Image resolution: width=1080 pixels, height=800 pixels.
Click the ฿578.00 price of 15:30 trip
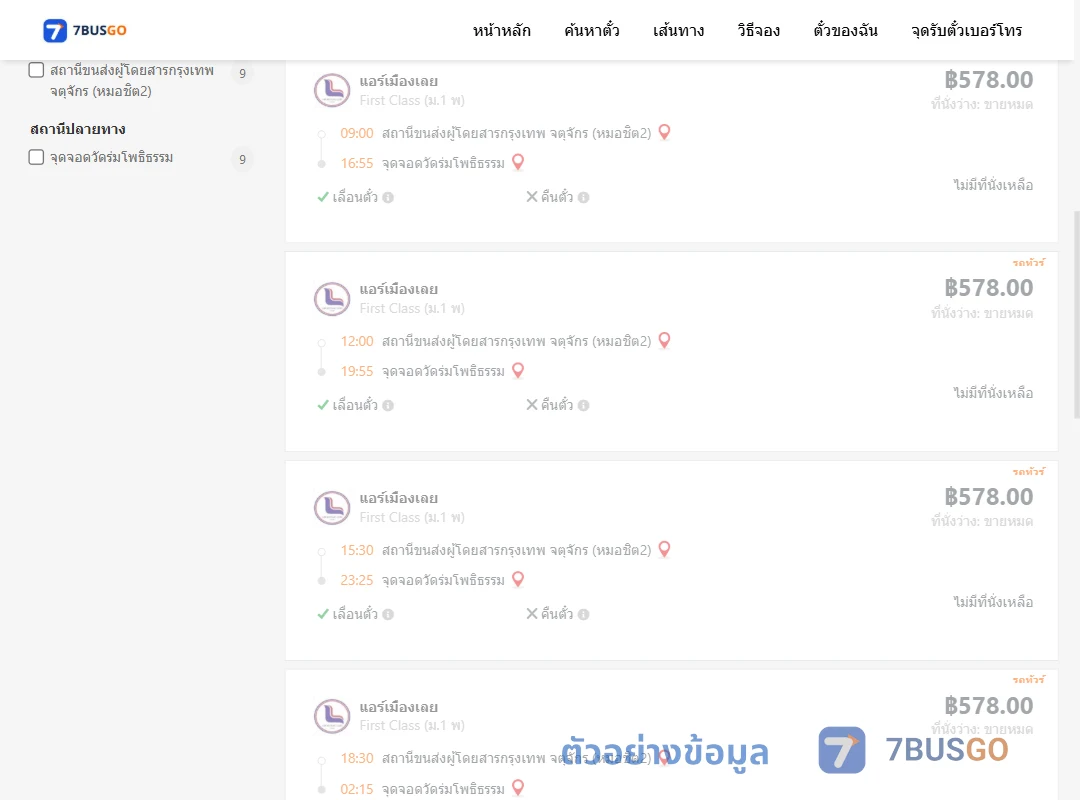click(988, 497)
